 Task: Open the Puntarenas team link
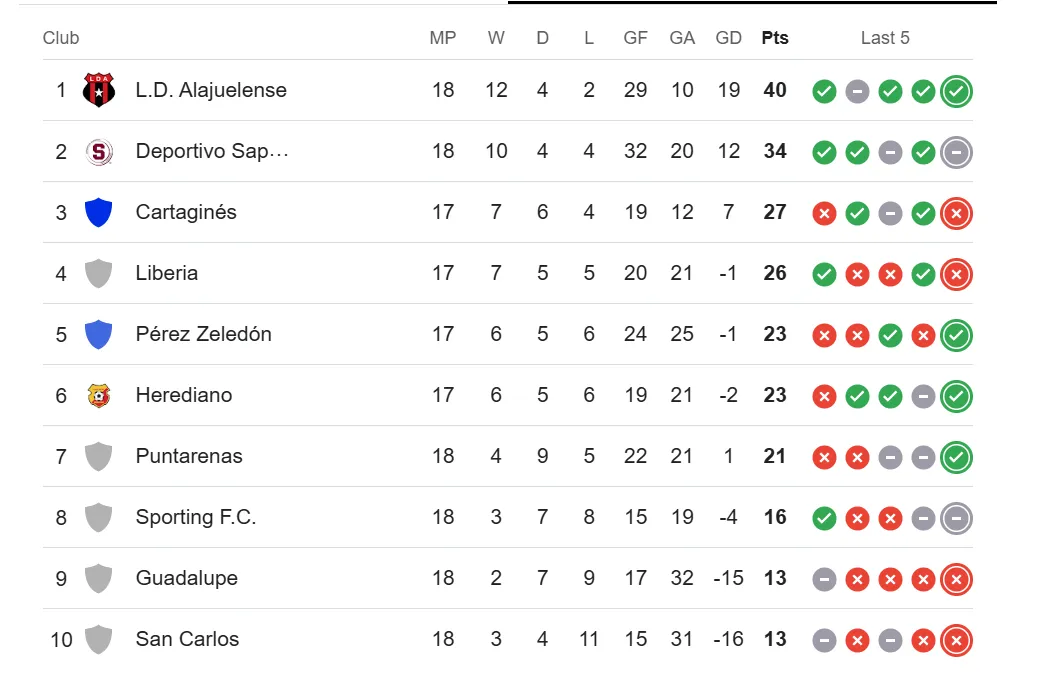pos(189,456)
